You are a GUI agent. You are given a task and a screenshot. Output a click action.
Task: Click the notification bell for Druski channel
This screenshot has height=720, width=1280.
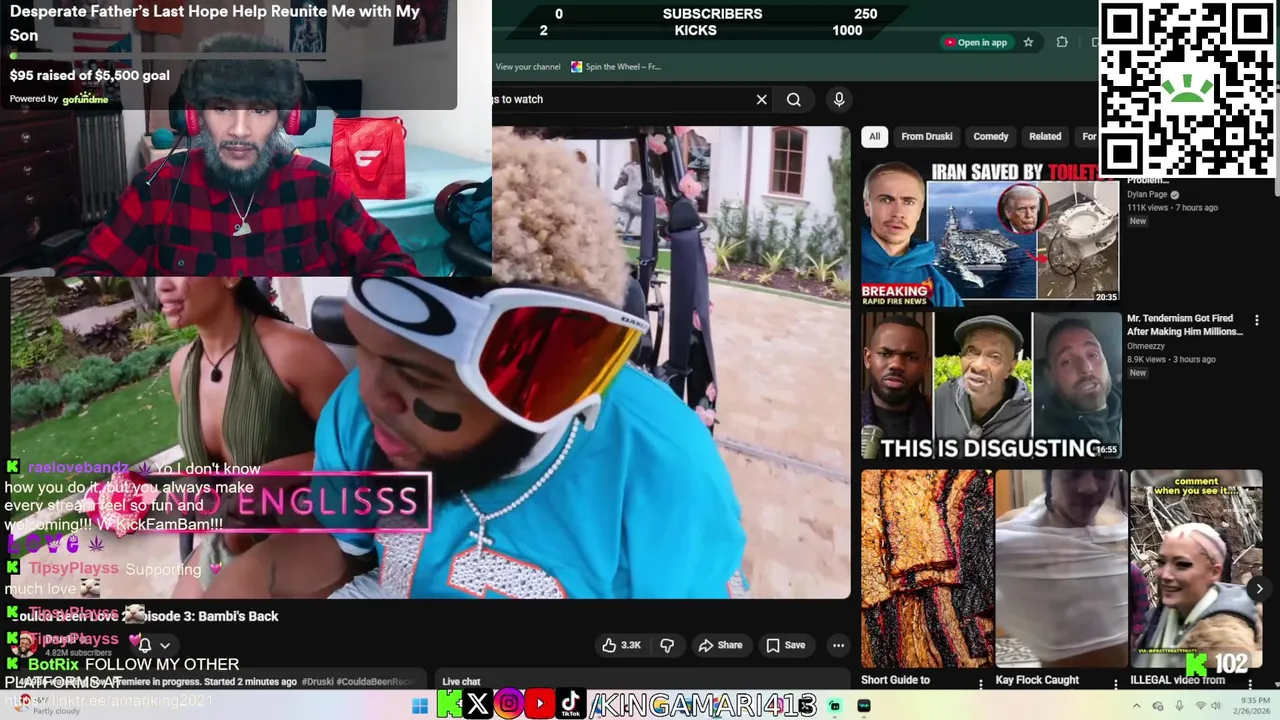click(145, 646)
